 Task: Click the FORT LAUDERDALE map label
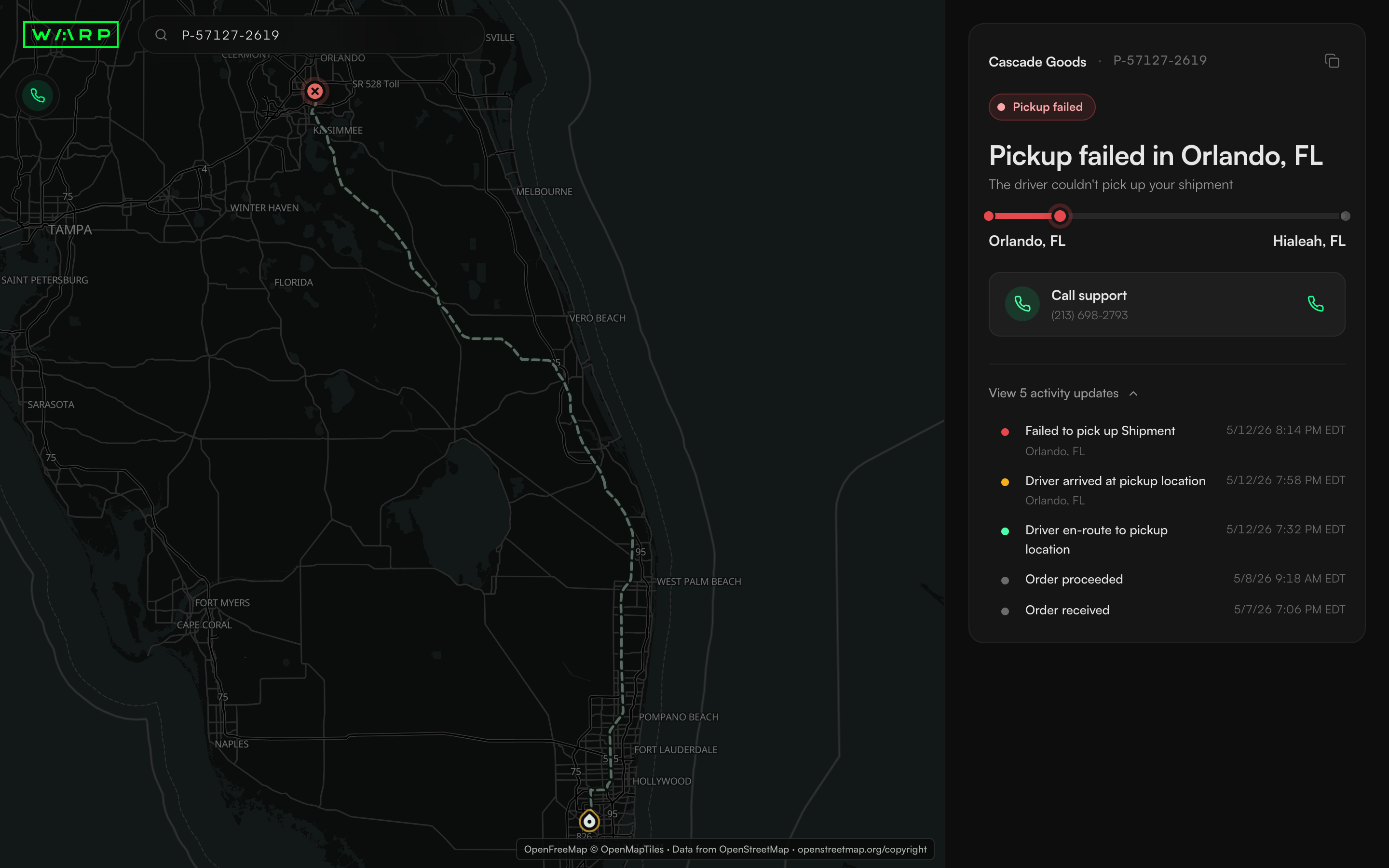pos(676,750)
